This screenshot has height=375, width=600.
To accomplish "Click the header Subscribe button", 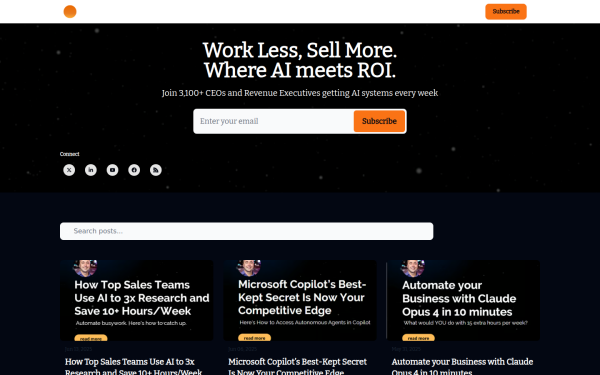I will (506, 11).
